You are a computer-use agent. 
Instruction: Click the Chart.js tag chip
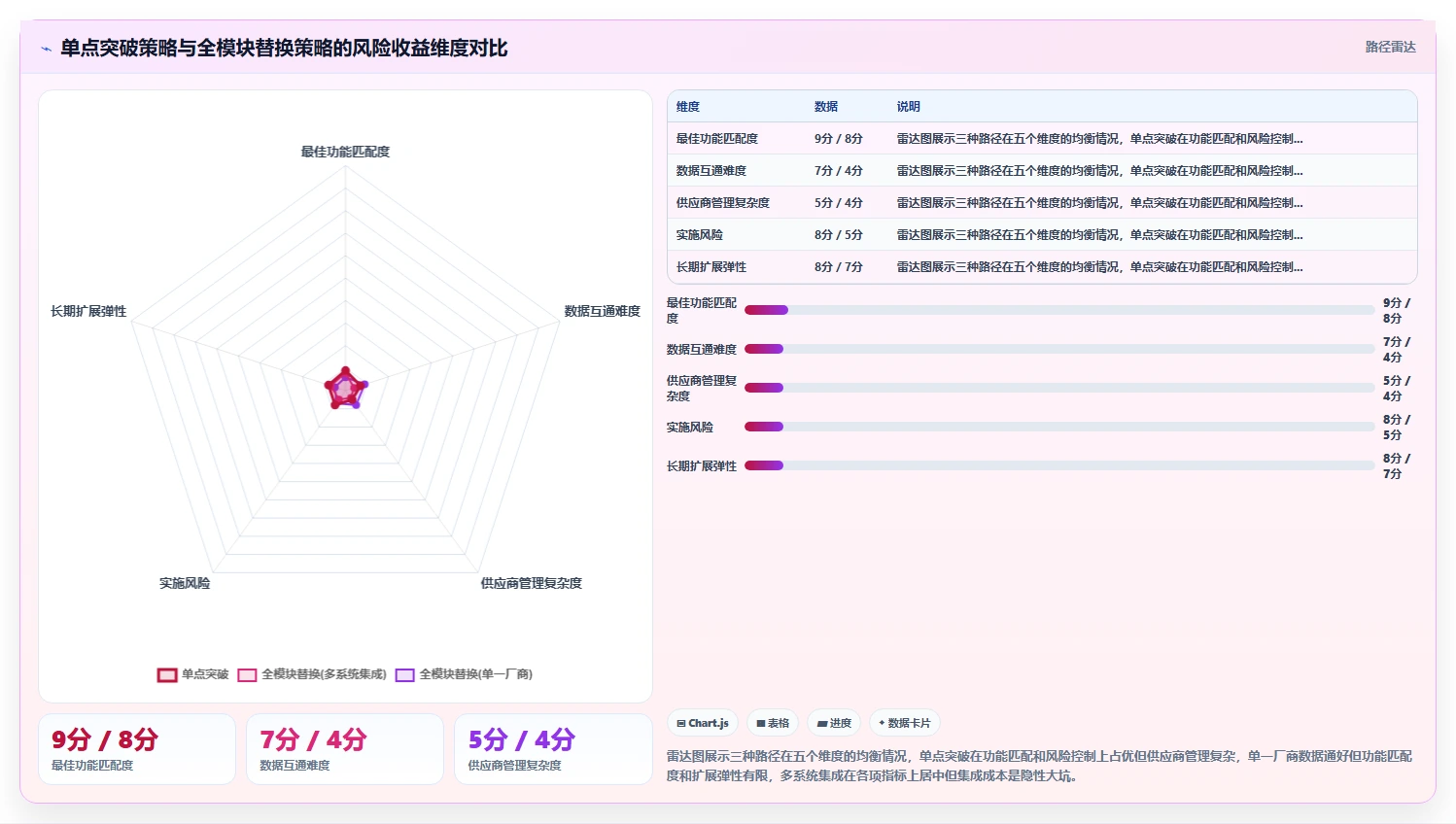click(x=703, y=723)
